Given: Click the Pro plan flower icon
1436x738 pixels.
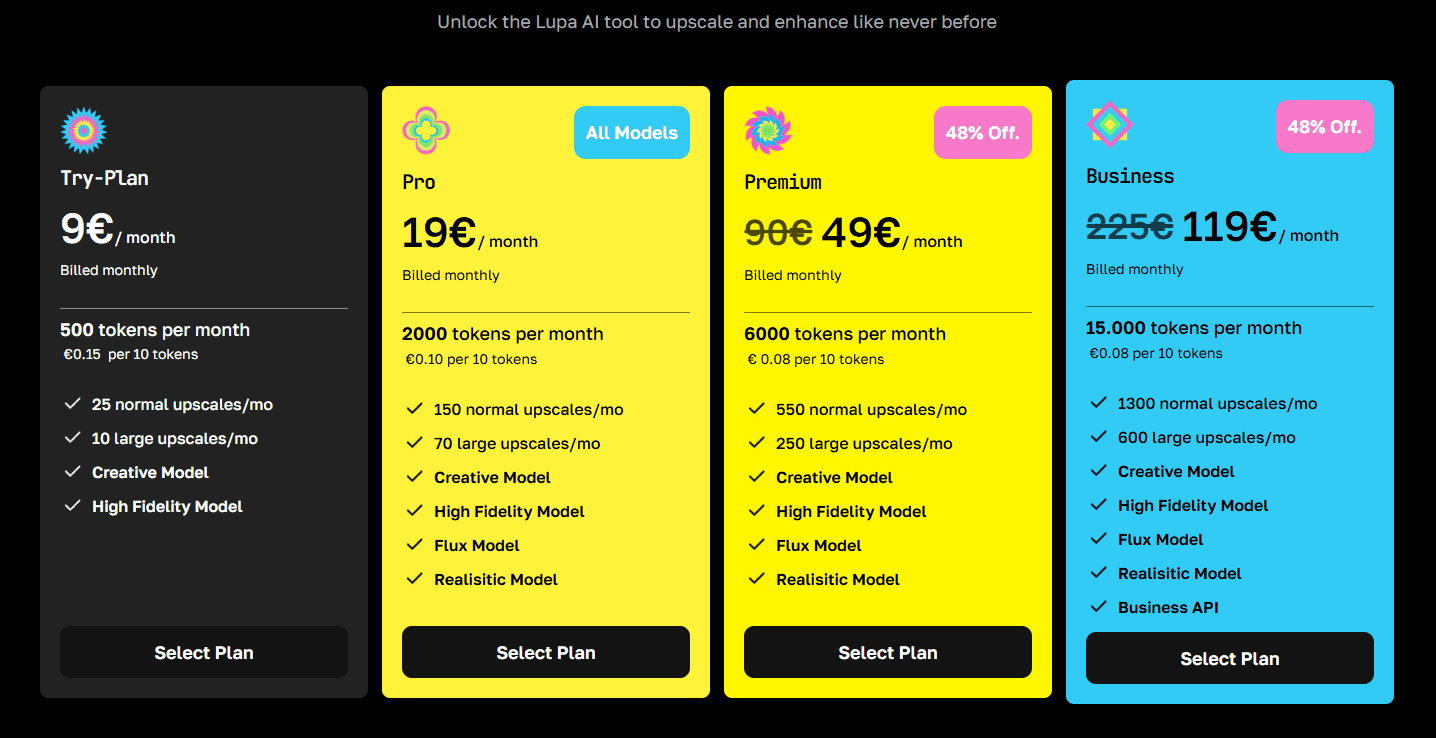Looking at the screenshot, I should pos(426,131).
